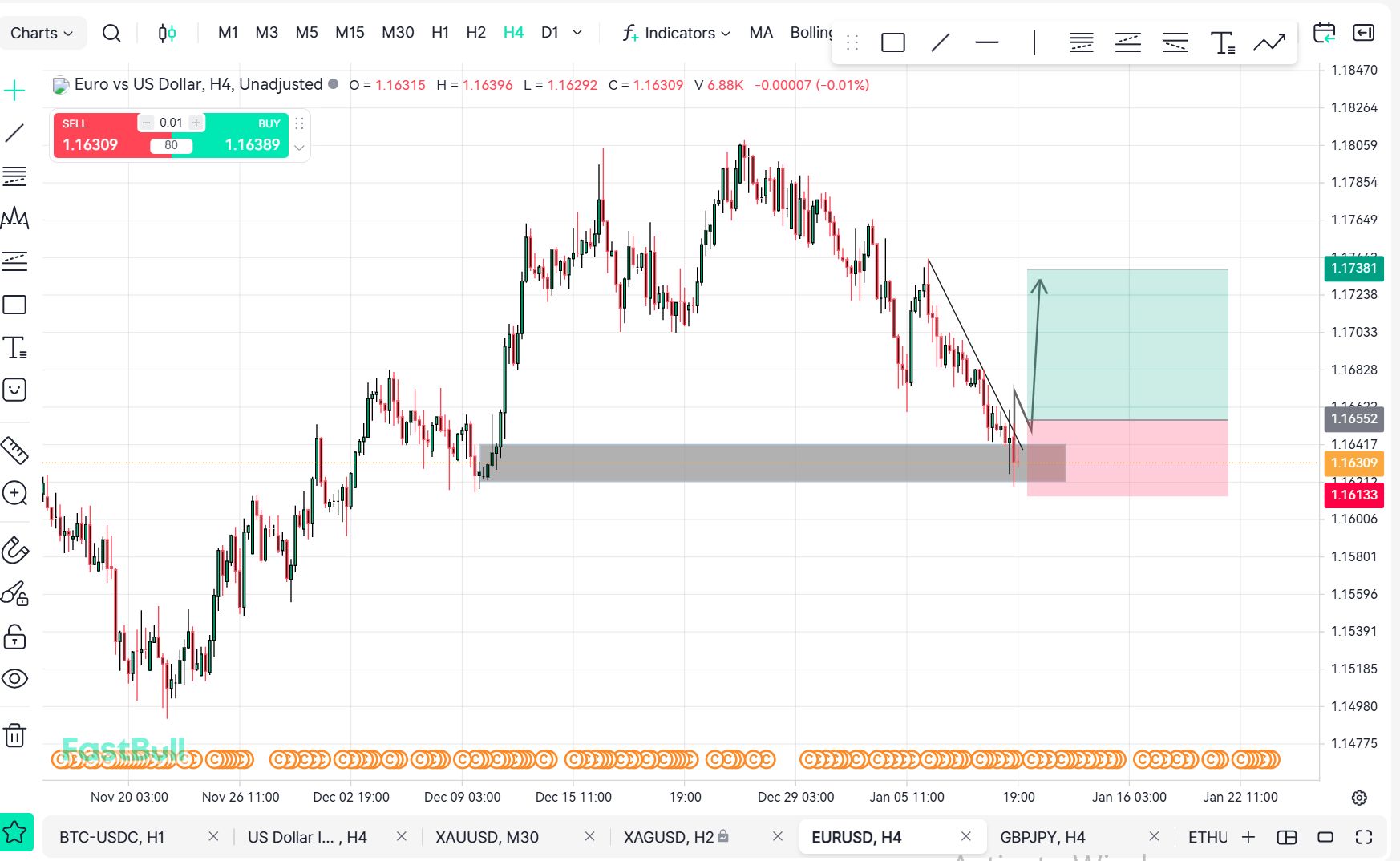Toggle fullscreen mode icon
Viewport: 1400px width, 861px height.
pos(1364,837)
